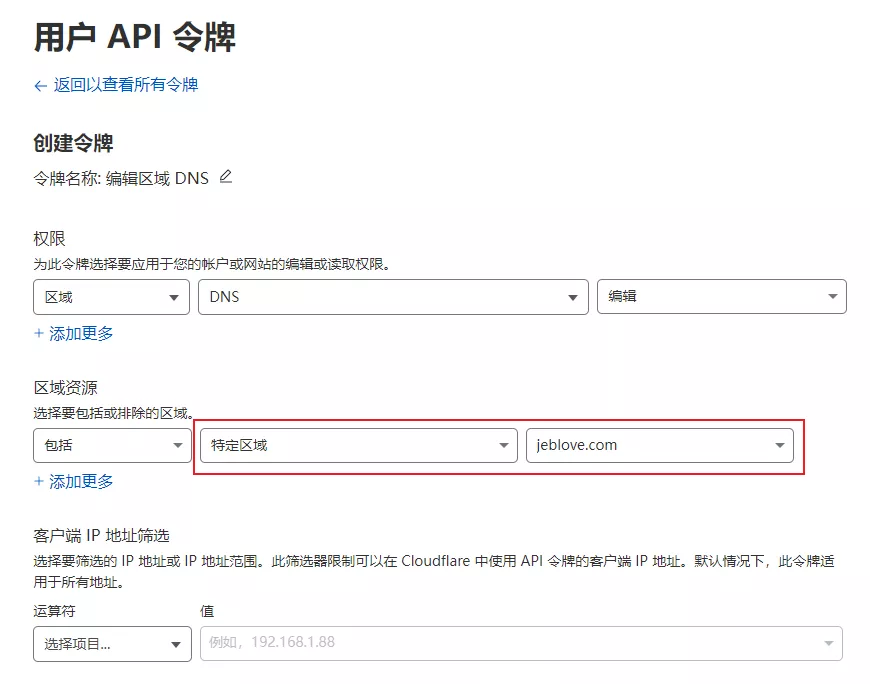Click the '权限' section label
Viewport: 870px width, 684px height.
[x=49, y=239]
